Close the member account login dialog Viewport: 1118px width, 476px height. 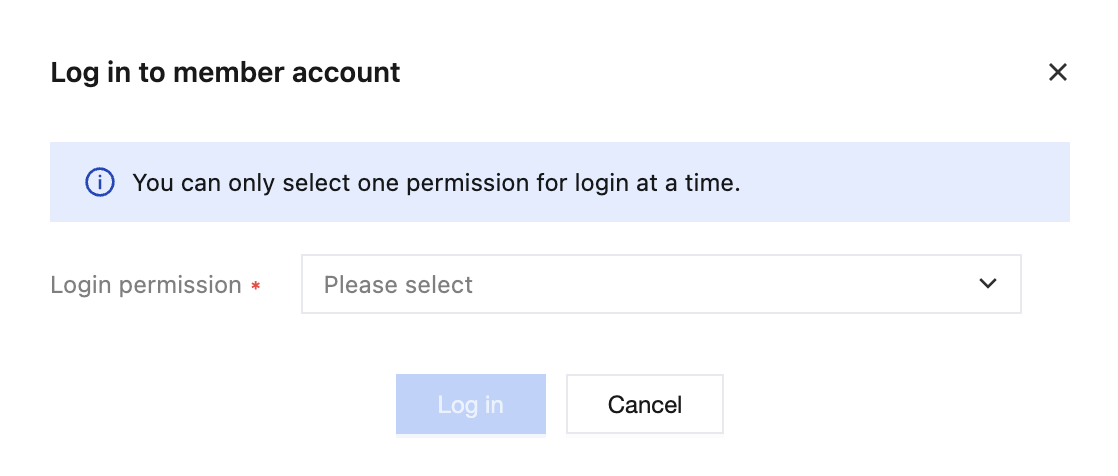click(1057, 72)
